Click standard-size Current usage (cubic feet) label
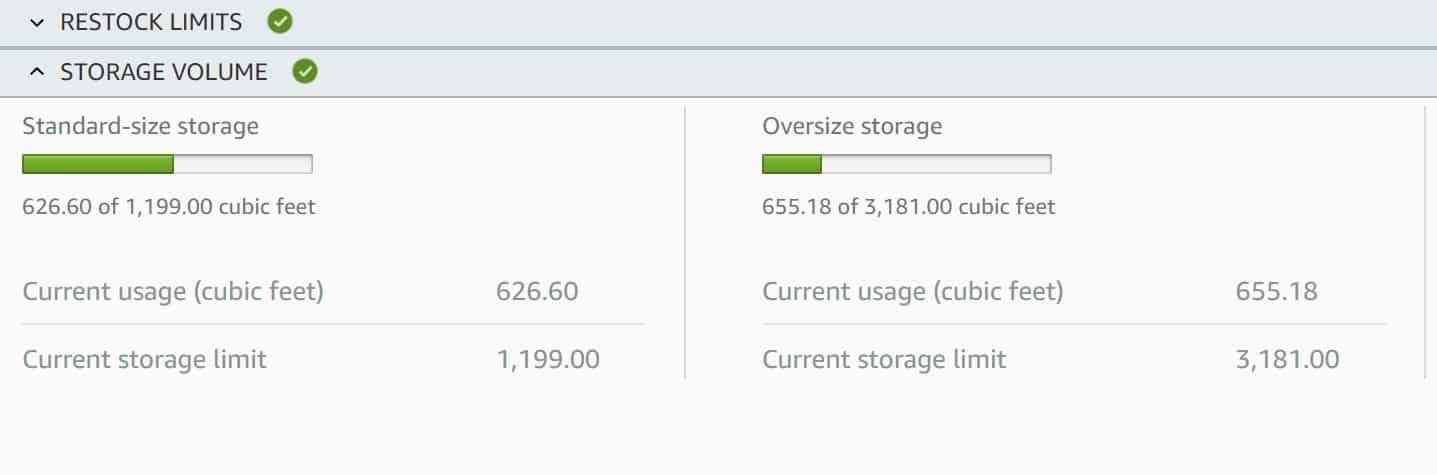1437x475 pixels. click(173, 292)
